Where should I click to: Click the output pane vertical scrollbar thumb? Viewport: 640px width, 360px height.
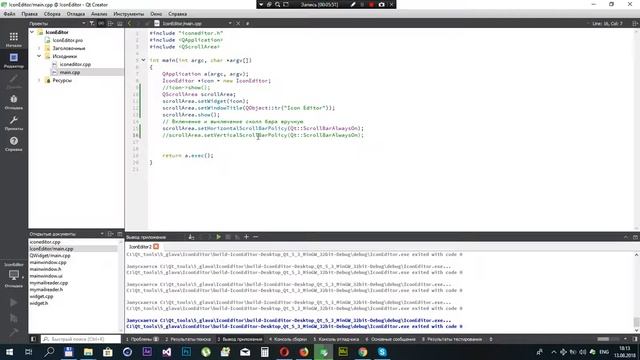coord(636,322)
